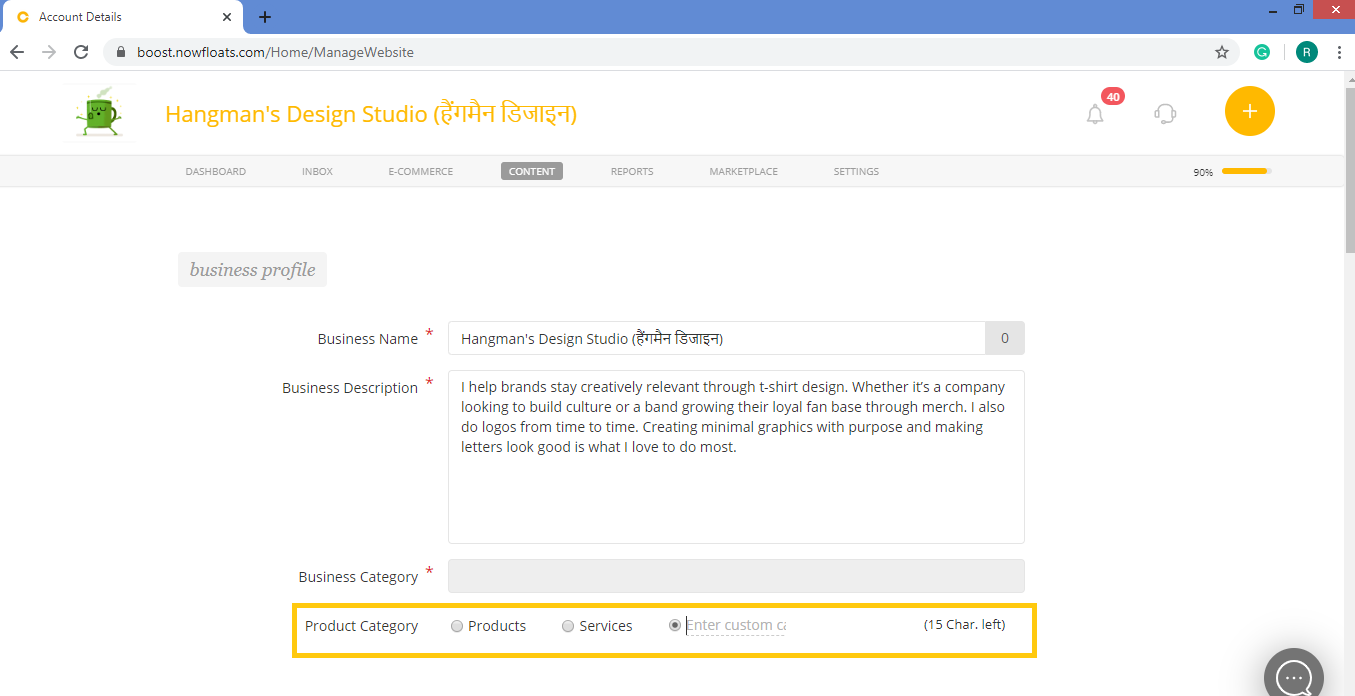1355x696 pixels.
Task: View site info padlock icon
Action: click(x=121, y=52)
